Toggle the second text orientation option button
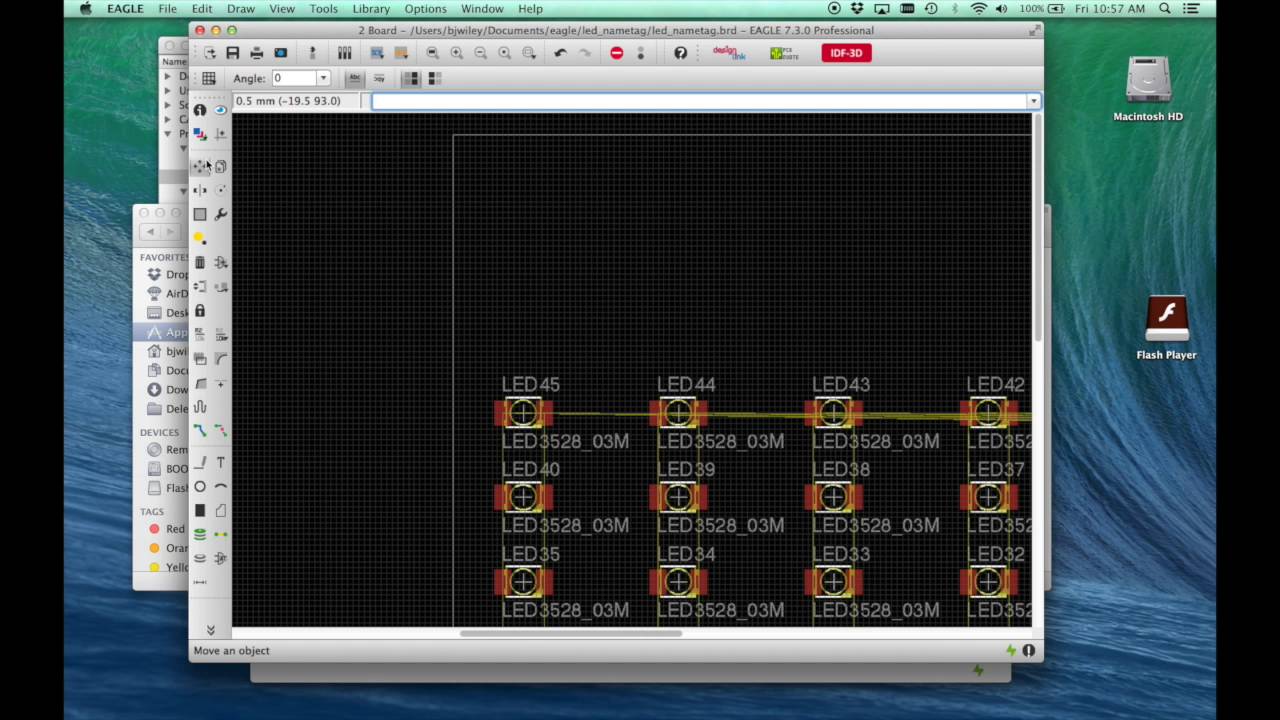This screenshot has width=1280, height=720. (379, 78)
